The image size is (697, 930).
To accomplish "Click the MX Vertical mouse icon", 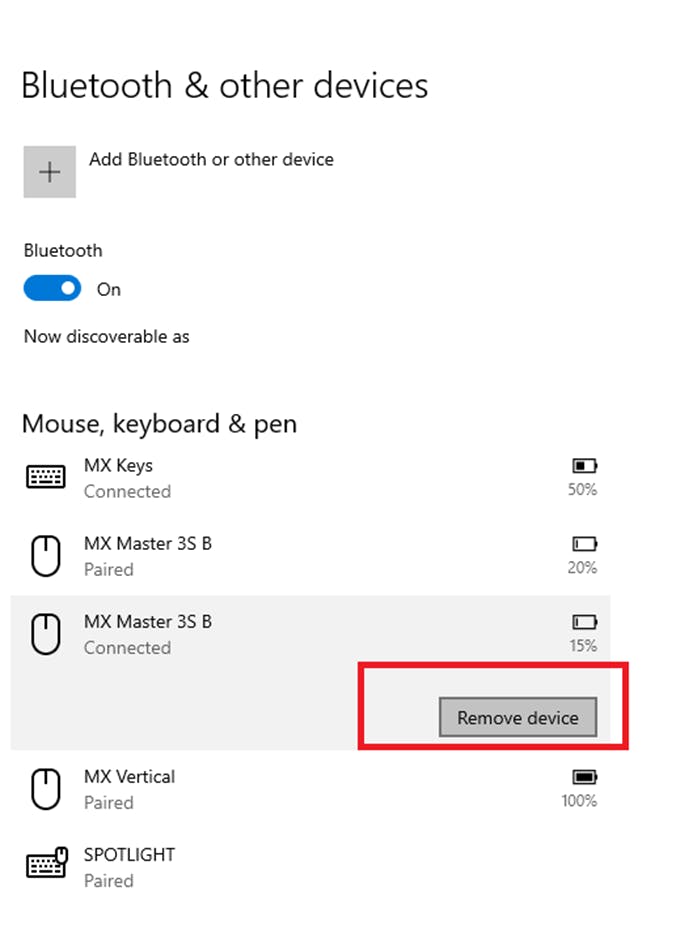I will (46, 789).
